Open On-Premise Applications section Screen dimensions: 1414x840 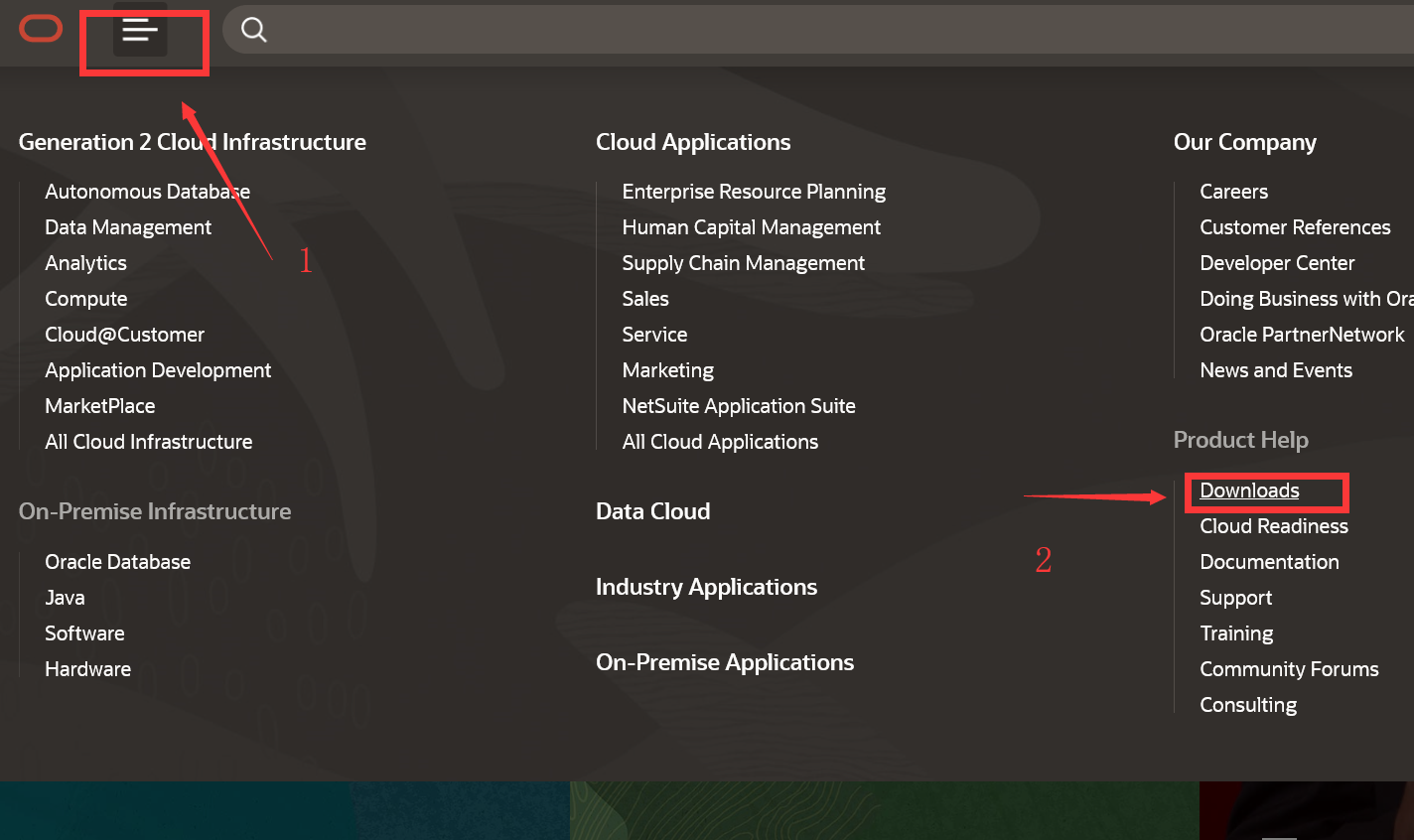coord(725,662)
